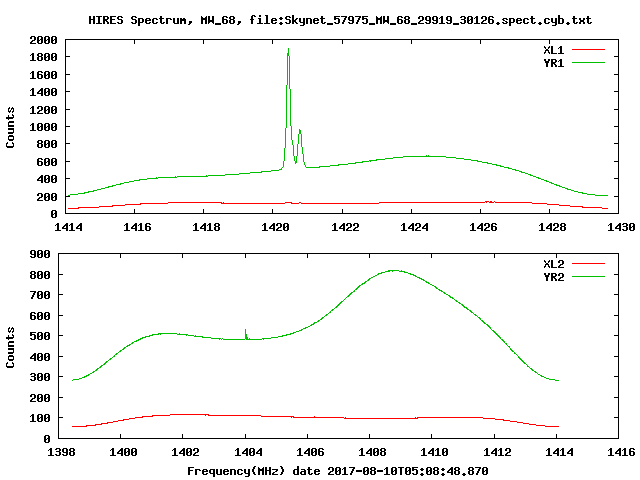Click the red XL2 legend line sample

pos(588,264)
